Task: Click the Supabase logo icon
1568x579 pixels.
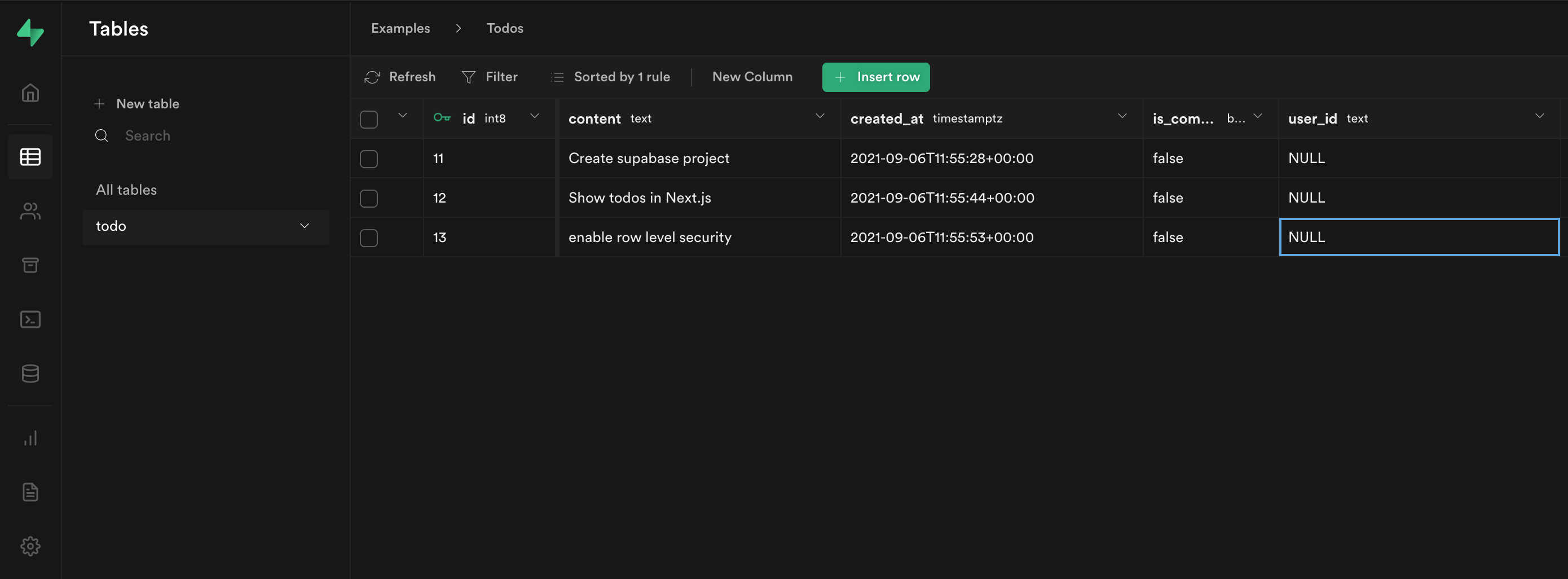Action: pos(30,32)
